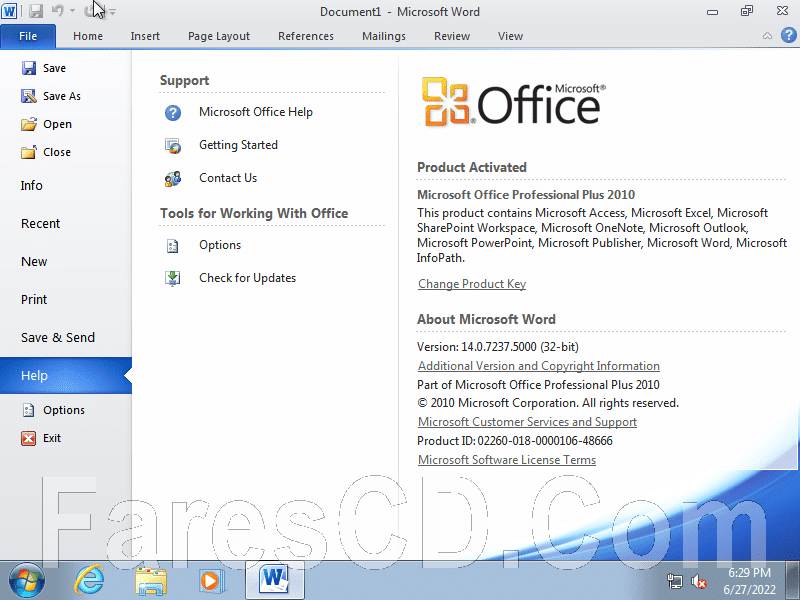The width and height of the screenshot is (800, 600).
Task: Select Contact Us support option
Action: pyautogui.click(x=228, y=178)
